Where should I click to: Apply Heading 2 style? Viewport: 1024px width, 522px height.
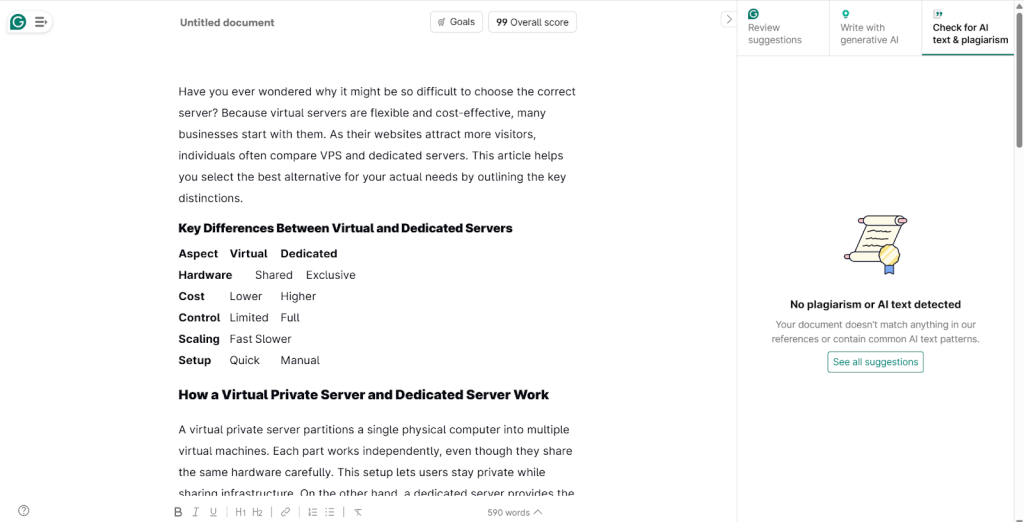coord(257,512)
